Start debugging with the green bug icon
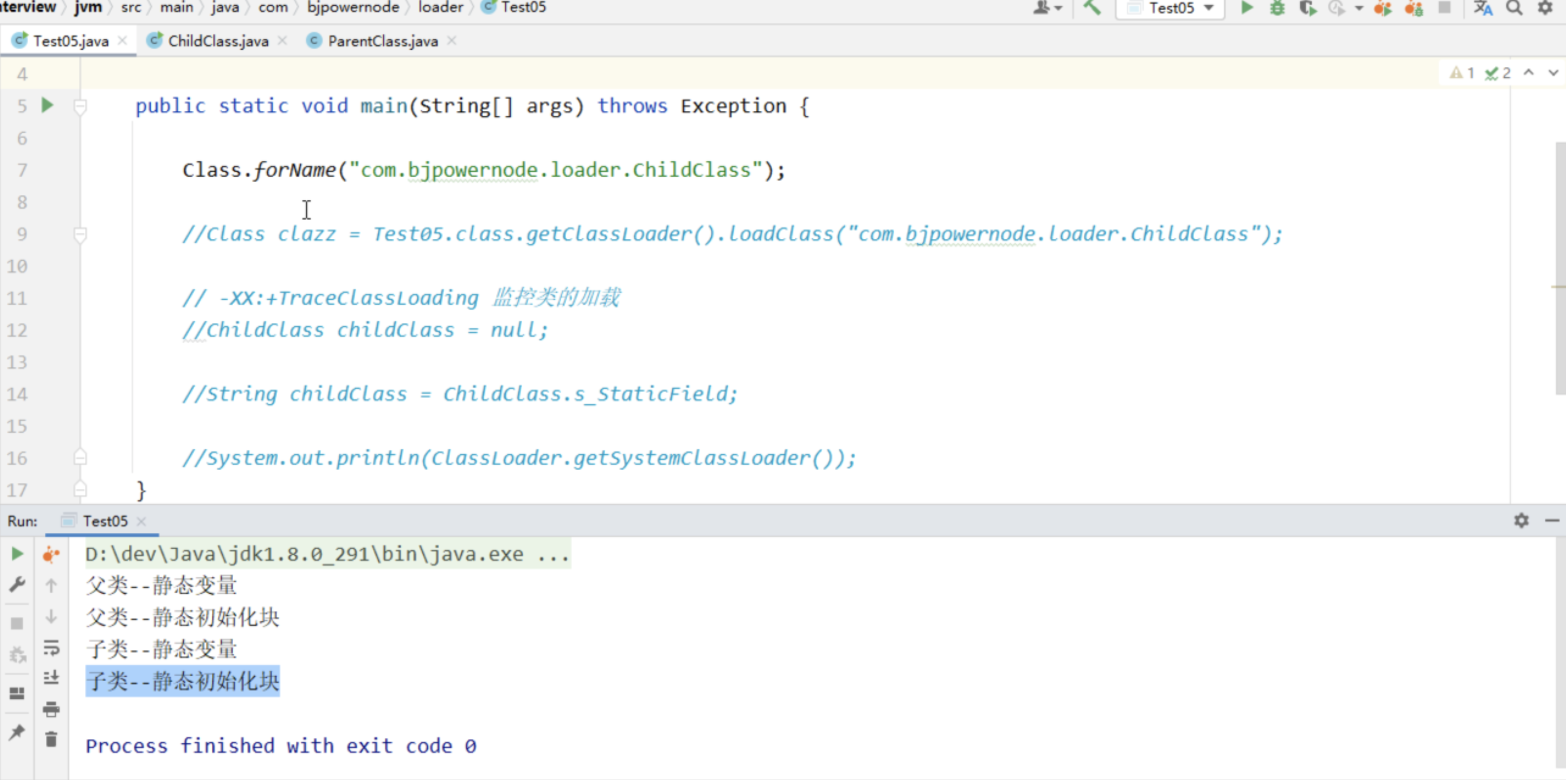 pyautogui.click(x=1277, y=8)
